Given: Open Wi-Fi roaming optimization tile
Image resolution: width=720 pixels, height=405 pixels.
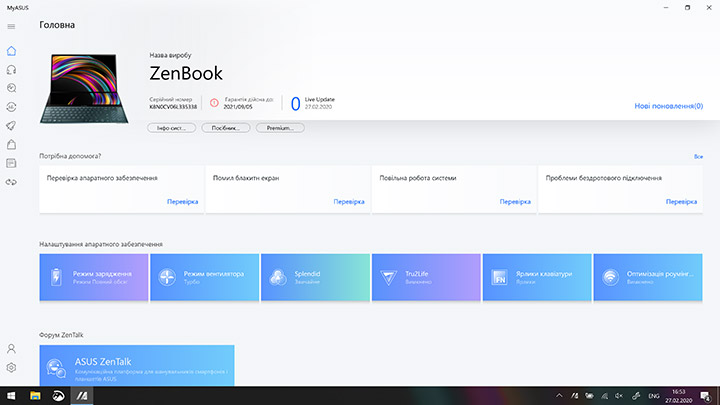Looking at the screenshot, I should click(648, 277).
